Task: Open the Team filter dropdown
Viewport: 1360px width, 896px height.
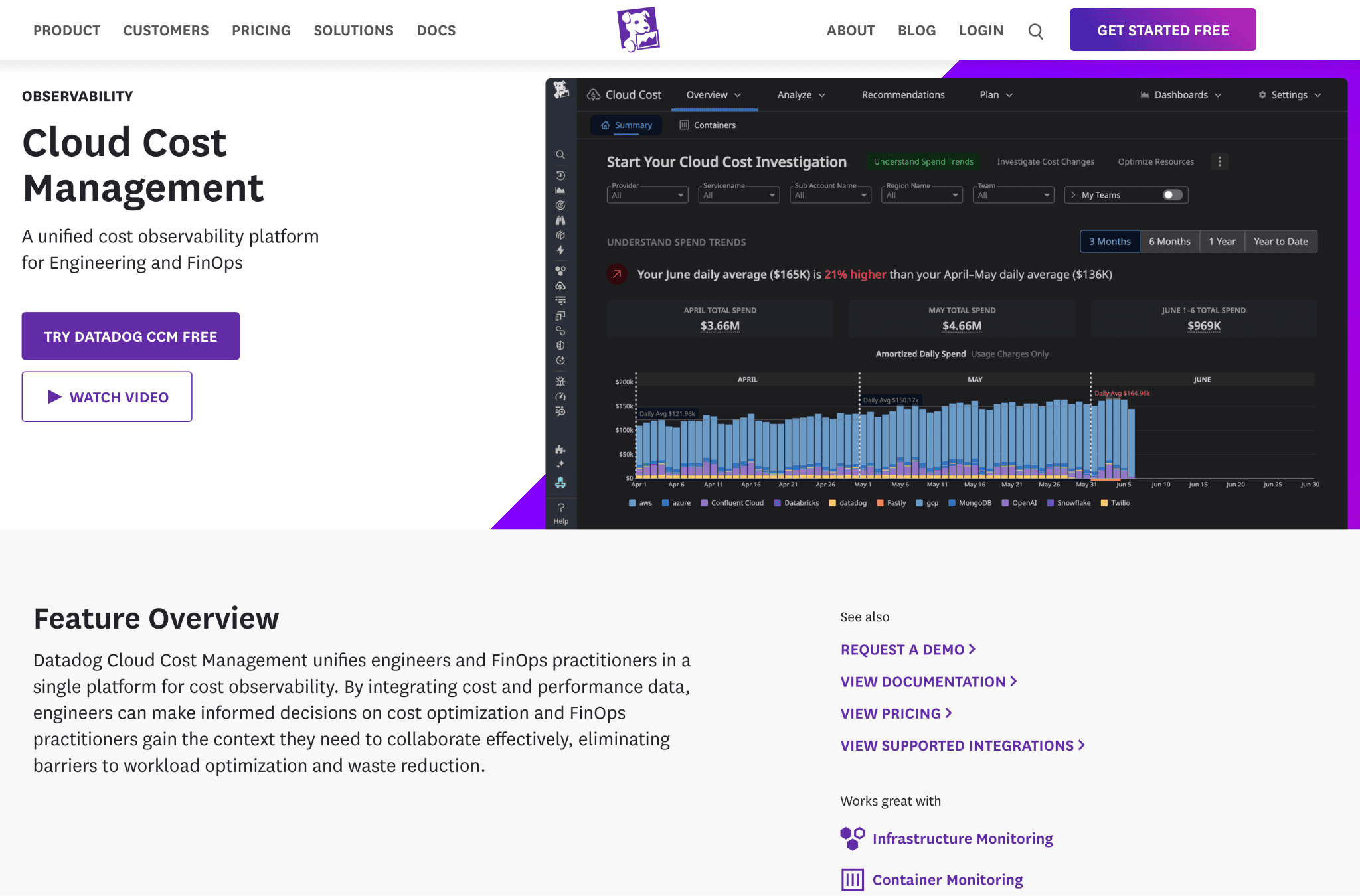Action: tap(1013, 194)
